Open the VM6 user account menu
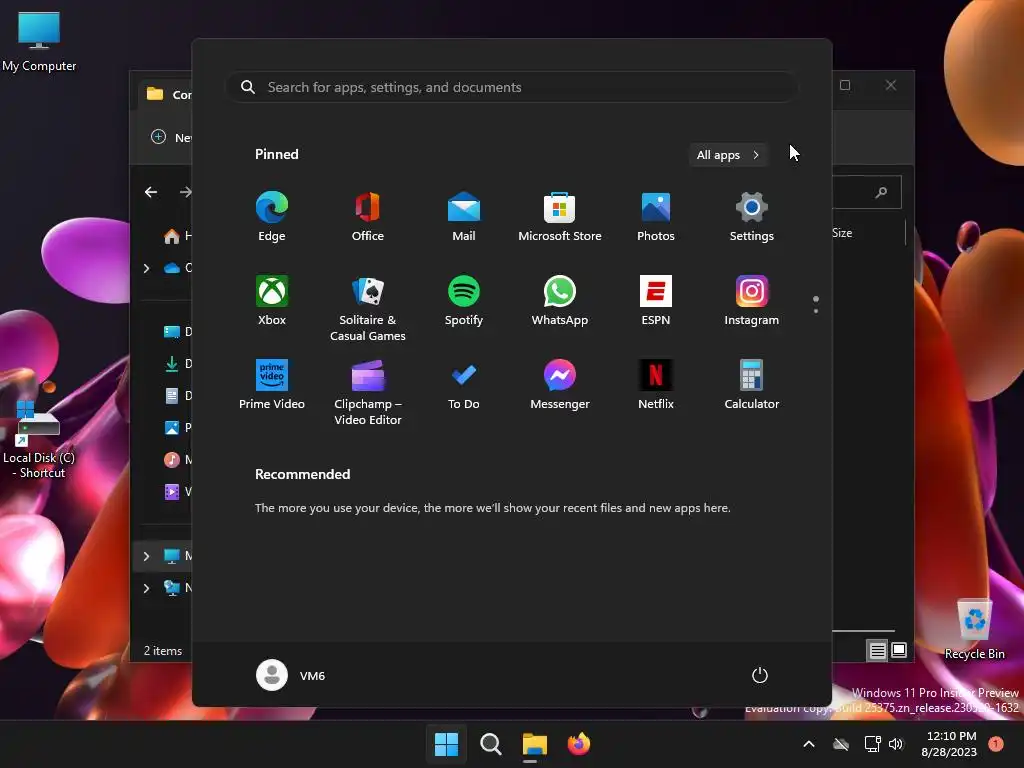This screenshot has height=768, width=1024. 291,675
